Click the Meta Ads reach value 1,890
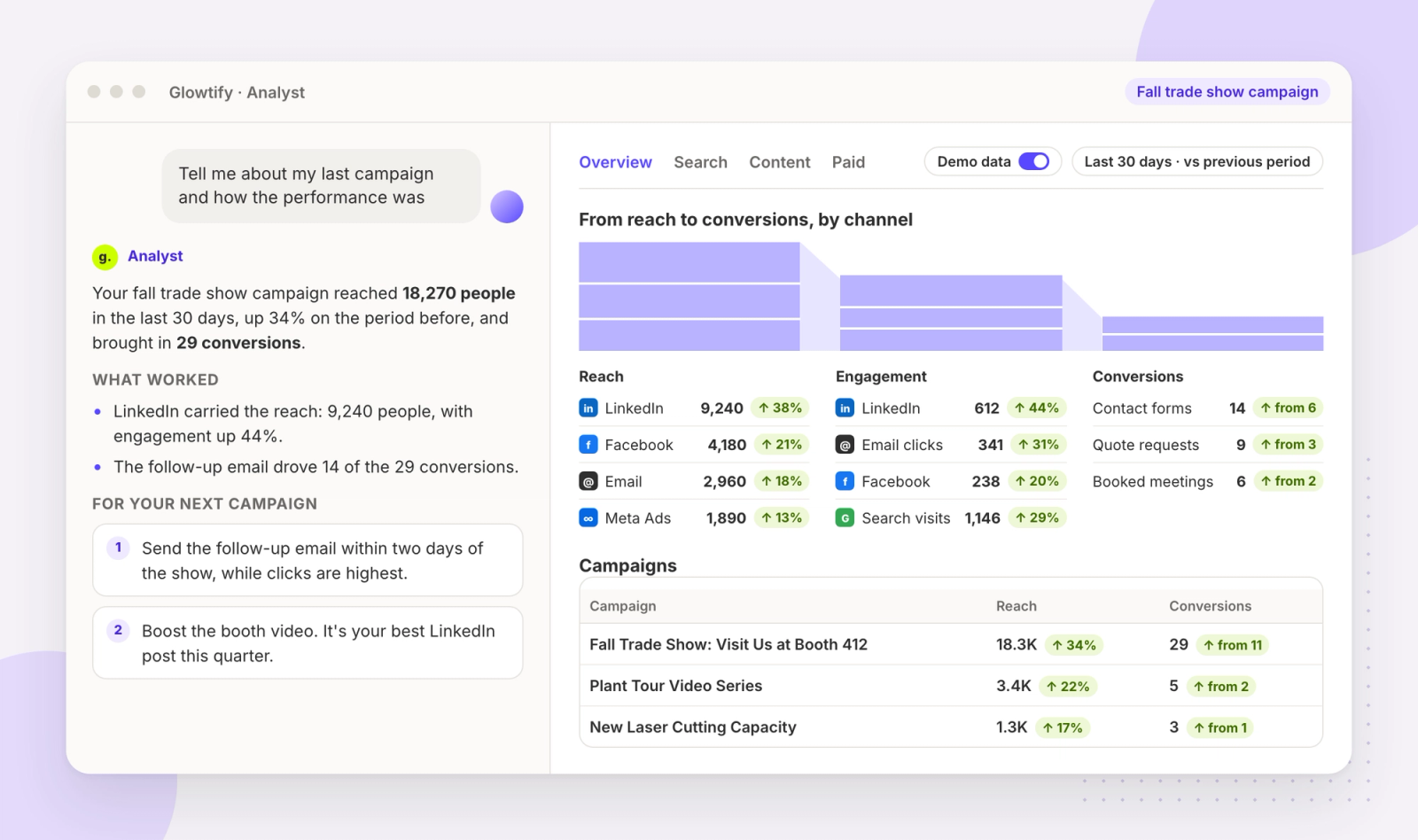Screen dimensions: 1418x840 (726, 518)
